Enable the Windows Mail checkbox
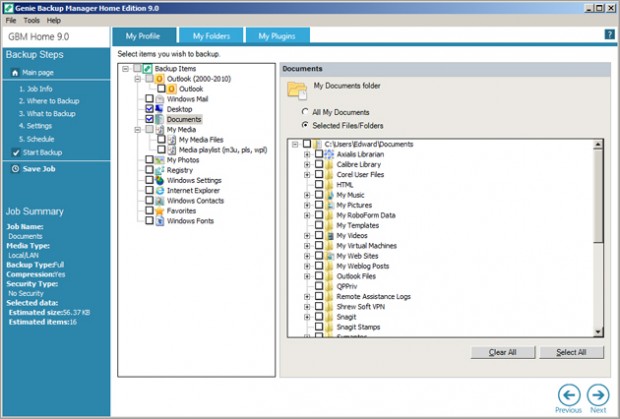Viewport: 620px width, 419px height. point(149,99)
